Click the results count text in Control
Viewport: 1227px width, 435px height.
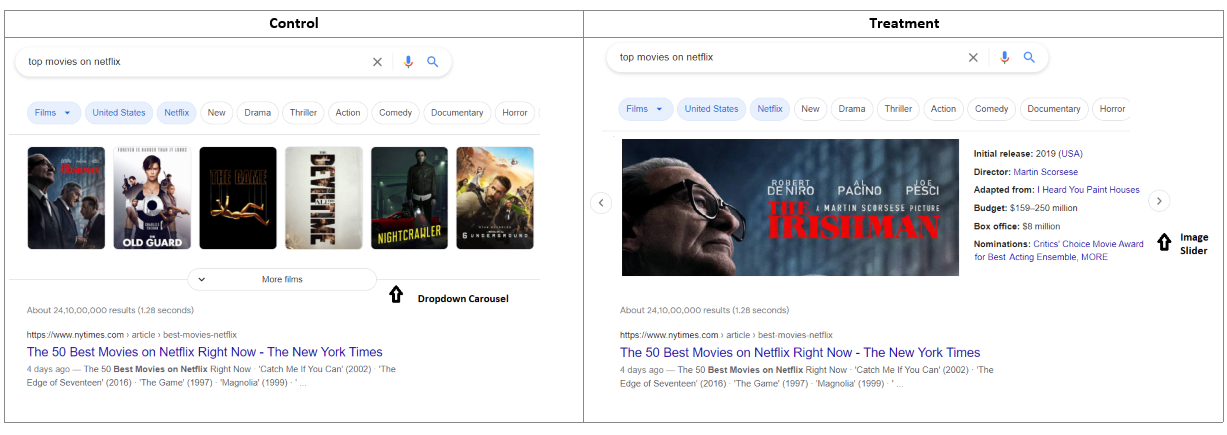tap(110, 310)
